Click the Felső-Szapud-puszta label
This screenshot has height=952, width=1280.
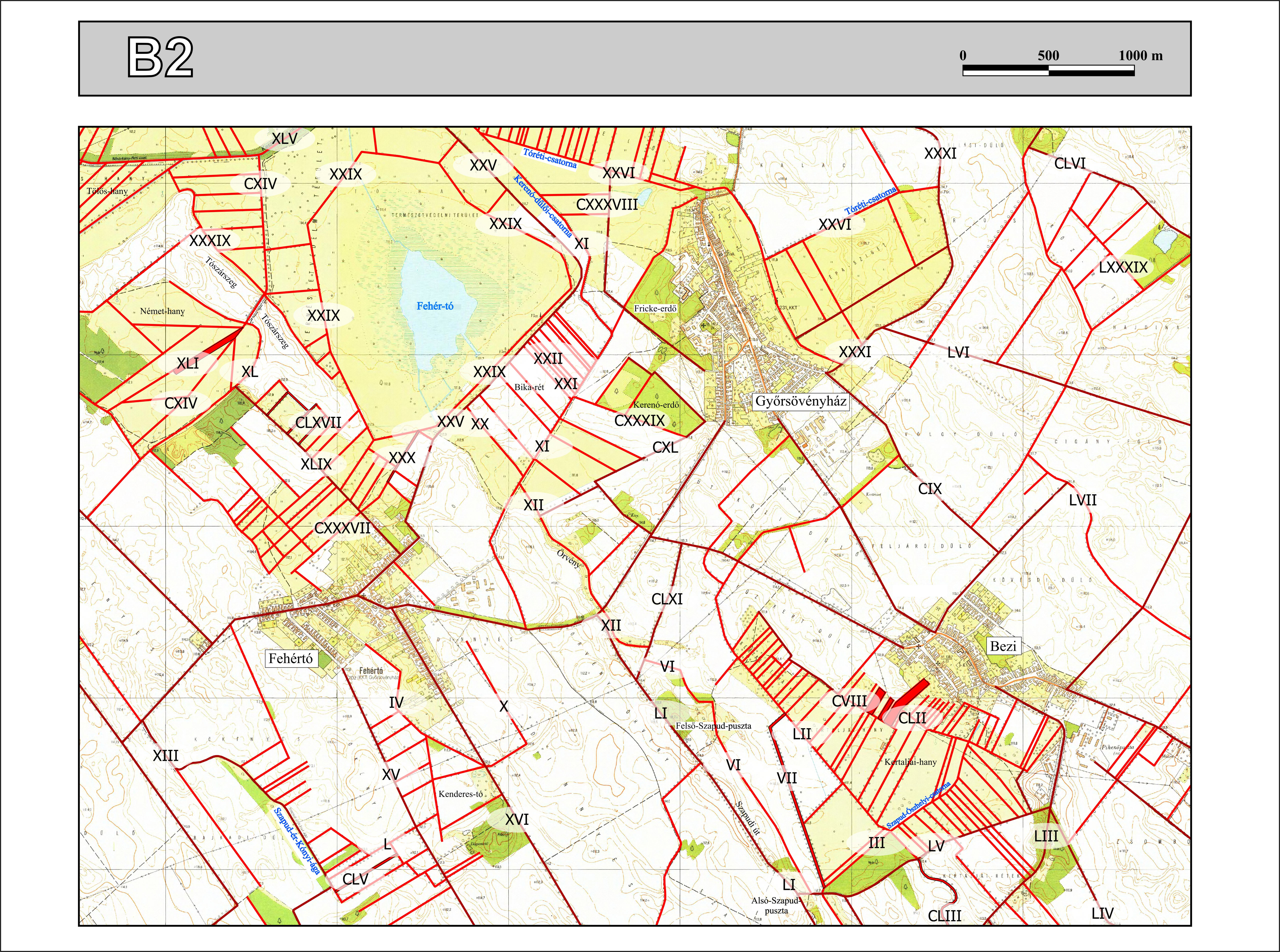(713, 726)
